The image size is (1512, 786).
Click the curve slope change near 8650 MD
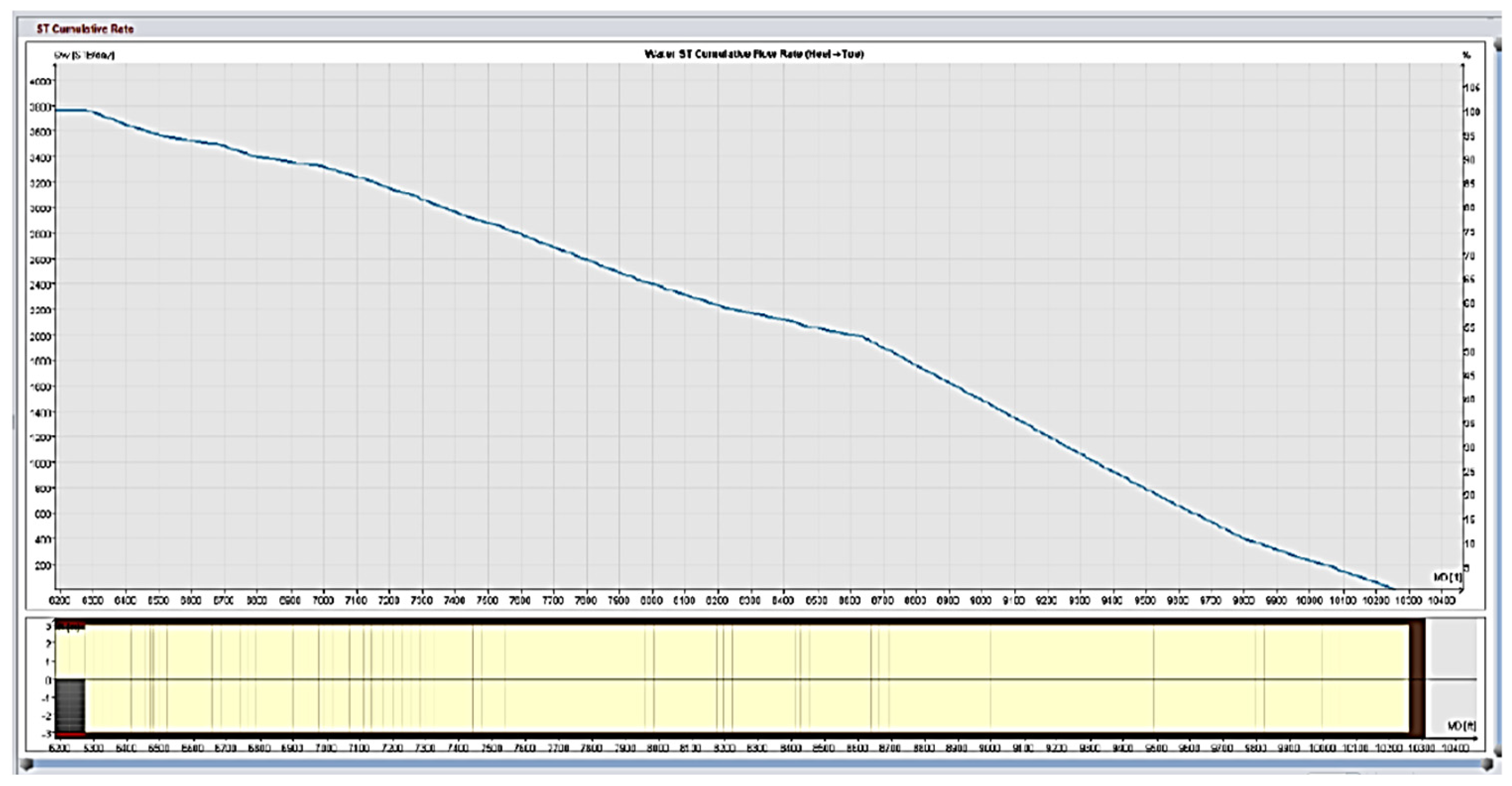click(x=863, y=336)
